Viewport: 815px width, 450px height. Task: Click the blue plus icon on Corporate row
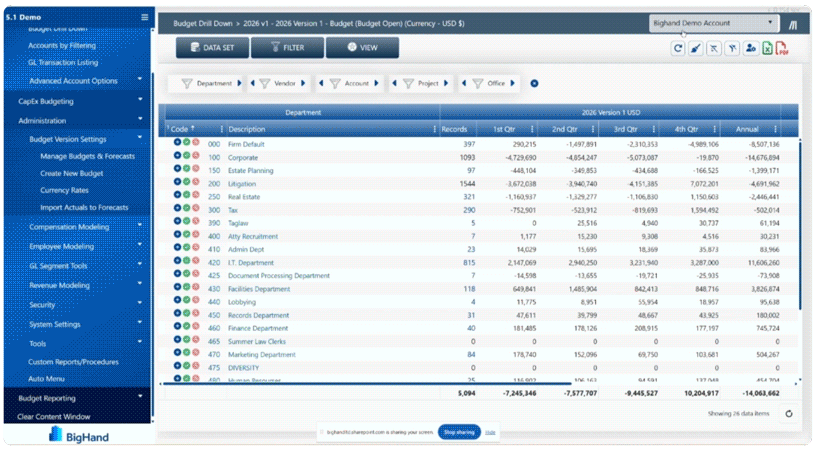177,155
